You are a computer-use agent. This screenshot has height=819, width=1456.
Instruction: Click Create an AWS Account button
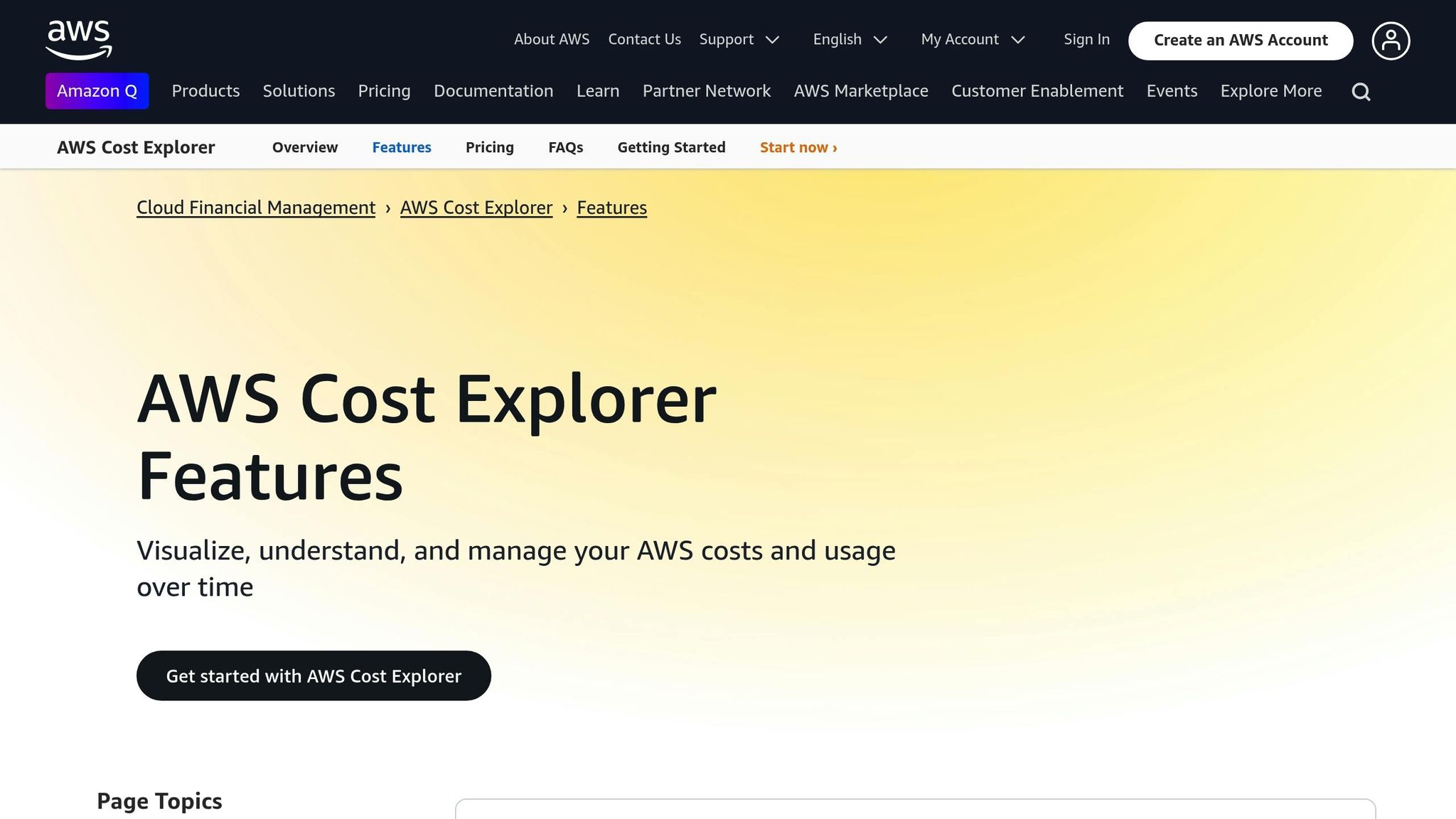coord(1241,41)
